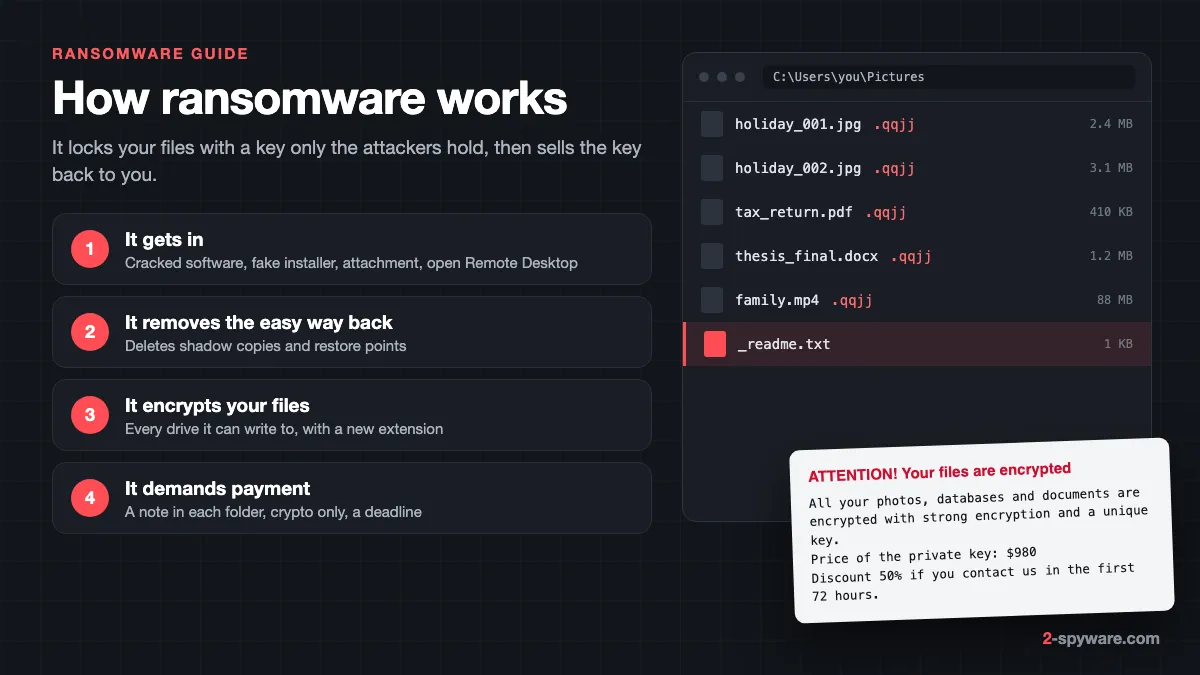The height and width of the screenshot is (675, 1200).
Task: Click the 'It encrypts your files' title
Action: 217,406
